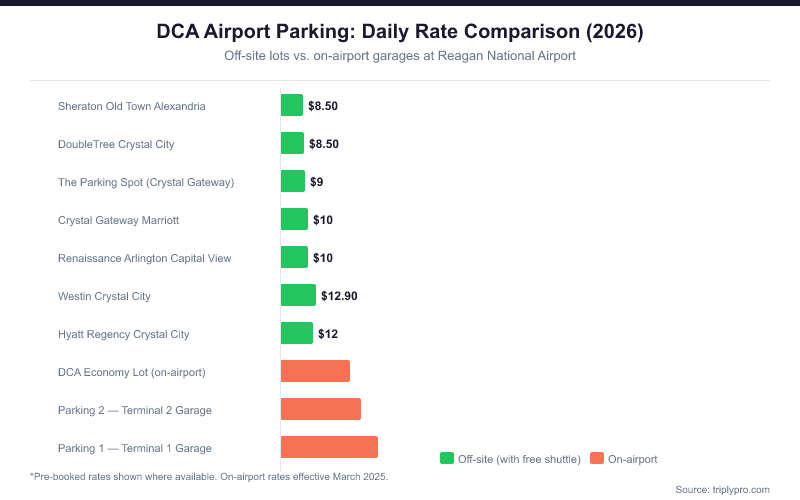Click the Westin Crystal City $12.90 value
This screenshot has width=800, height=500.
(x=340, y=296)
